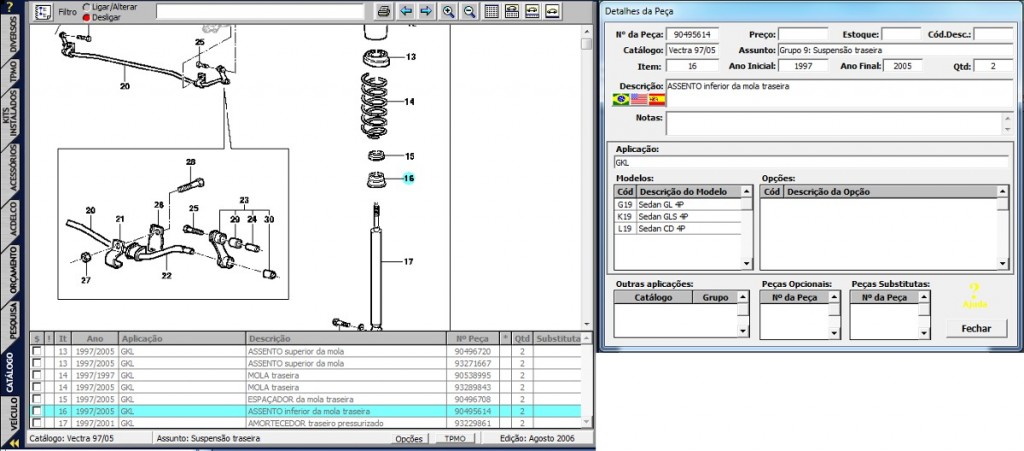
Task: Switch the description to Portuguese with the Brazil flag
Action: coord(620,99)
